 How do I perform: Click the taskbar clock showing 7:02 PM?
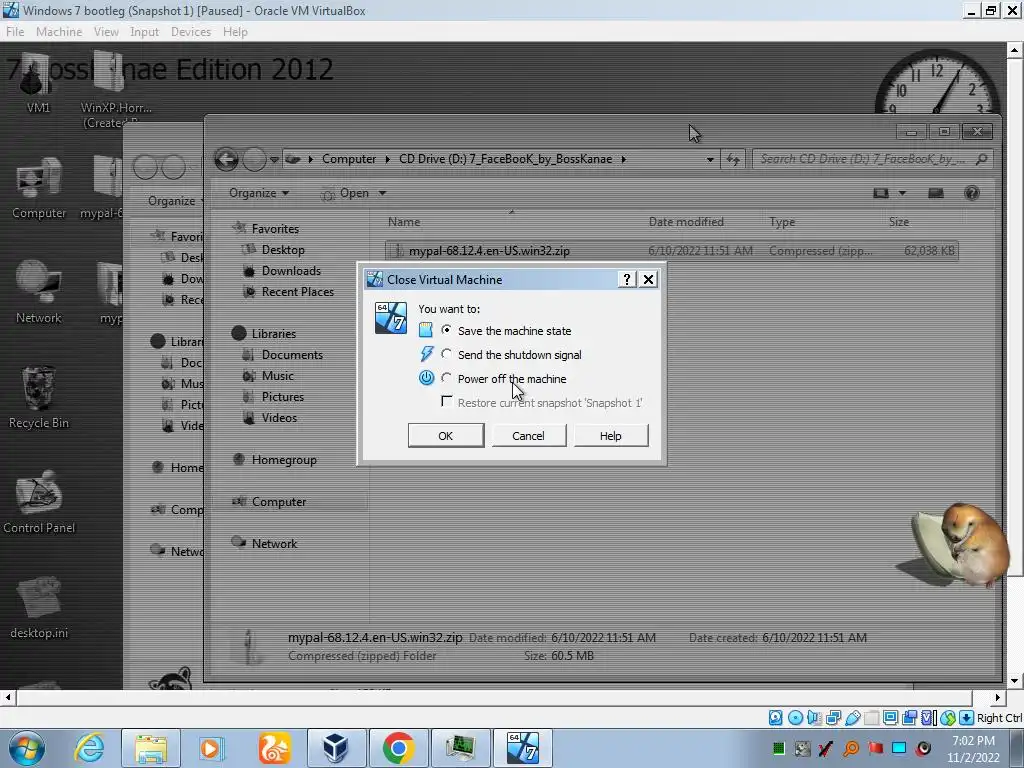click(973, 748)
